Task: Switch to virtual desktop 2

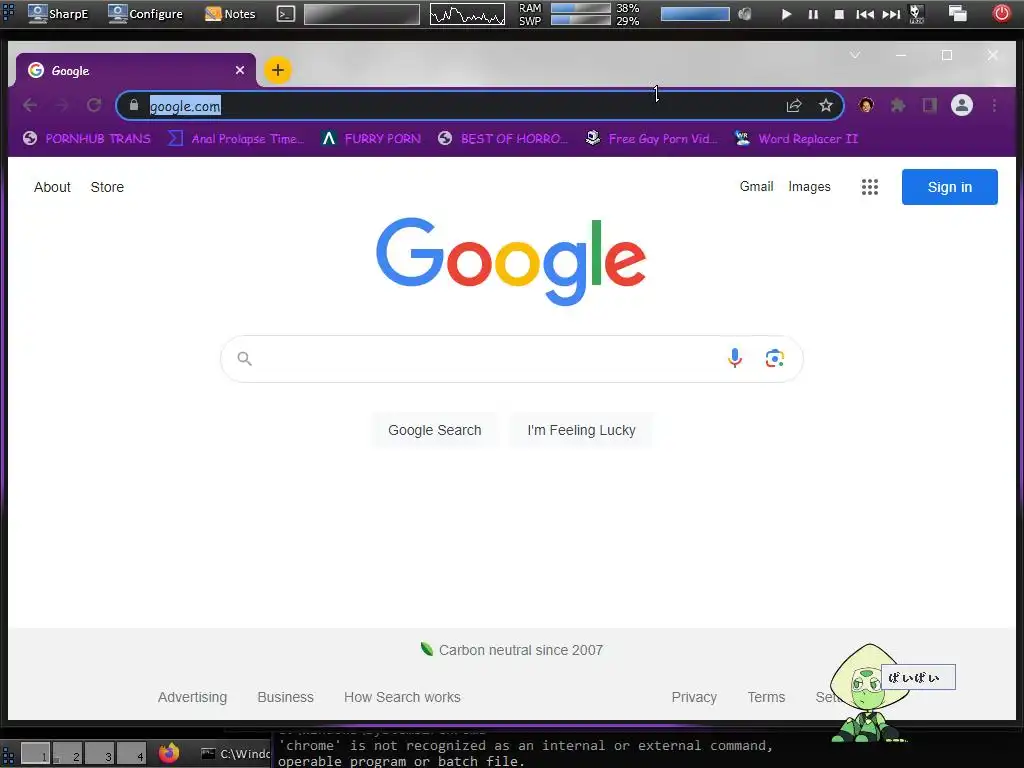Action: [x=67, y=754]
